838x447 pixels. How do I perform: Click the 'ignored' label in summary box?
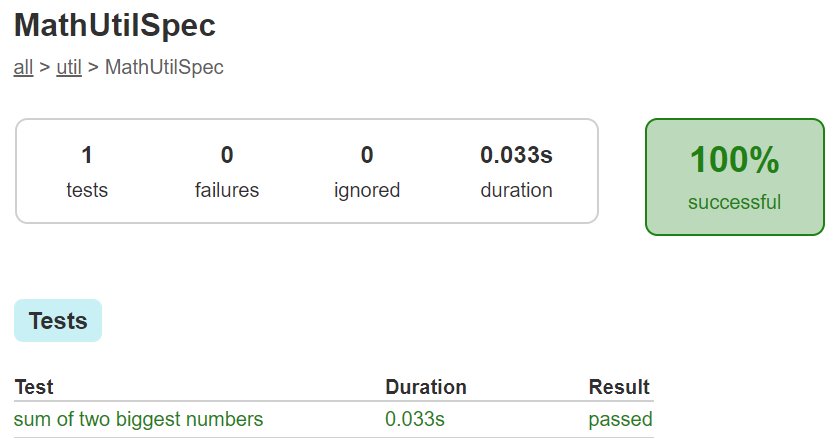pos(367,190)
